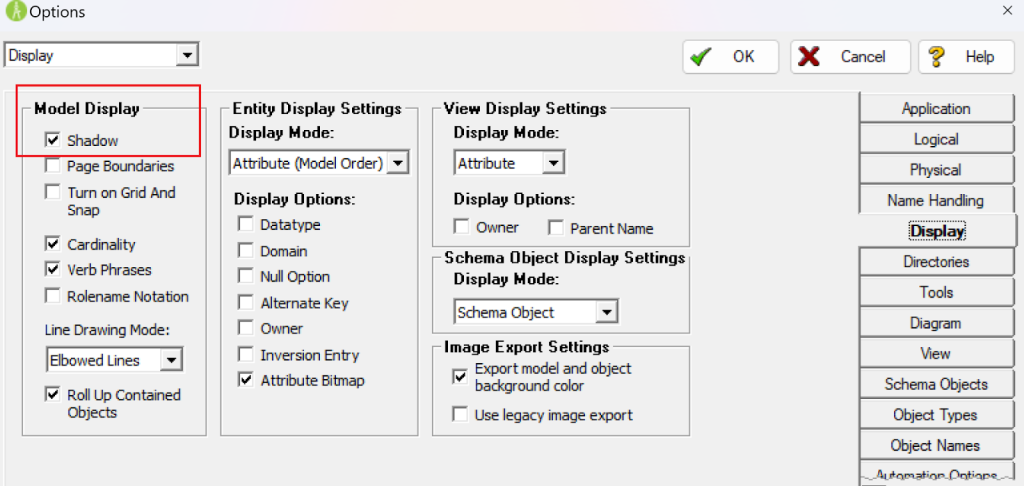The image size is (1024, 486).
Task: Enable Inversion Entry checkbox
Action: (246, 355)
